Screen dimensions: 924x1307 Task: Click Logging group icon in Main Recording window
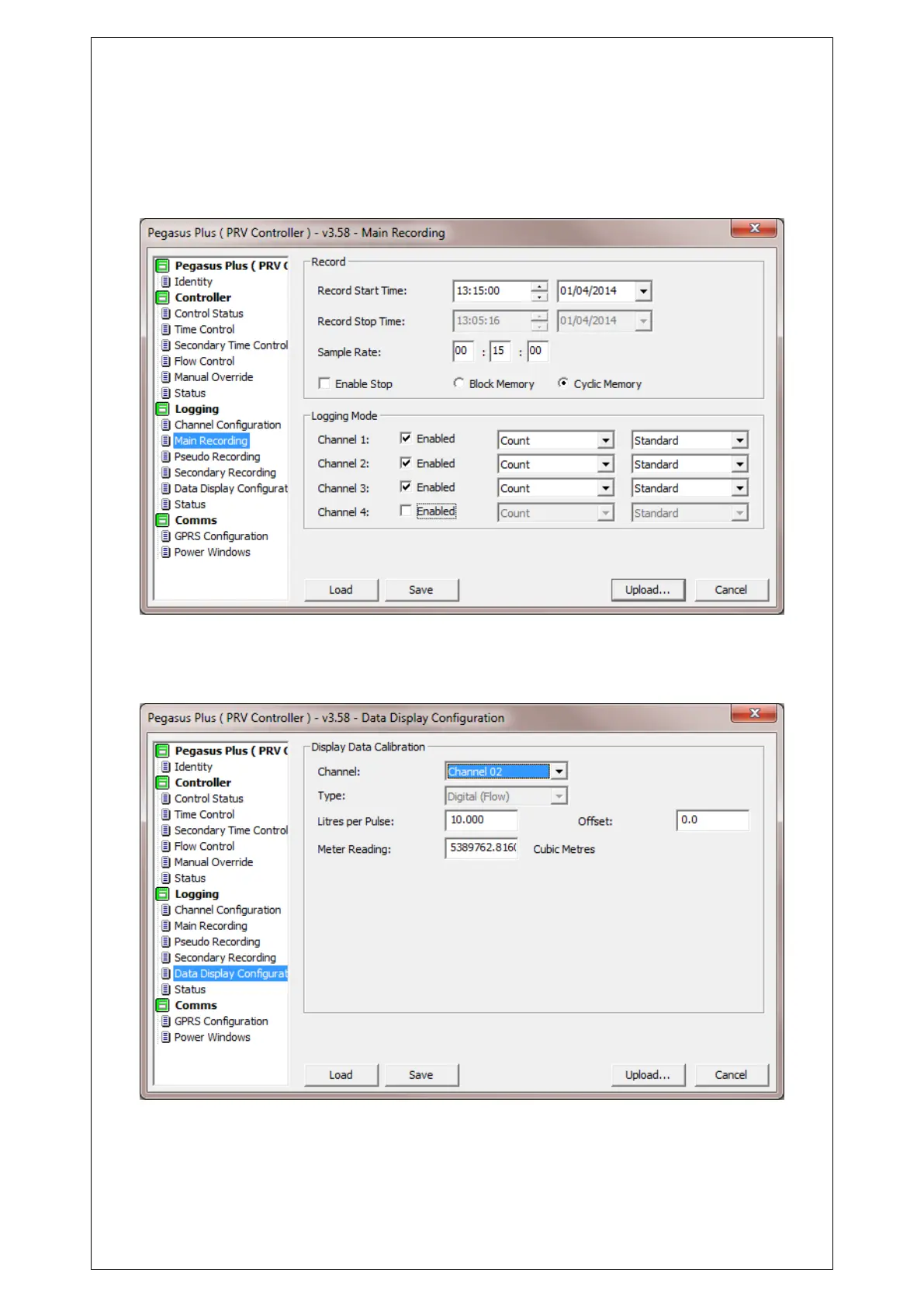[162, 409]
